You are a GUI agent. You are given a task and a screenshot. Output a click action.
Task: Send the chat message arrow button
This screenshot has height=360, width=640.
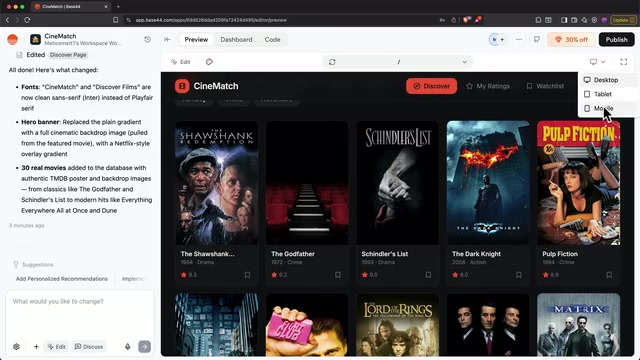(144, 347)
